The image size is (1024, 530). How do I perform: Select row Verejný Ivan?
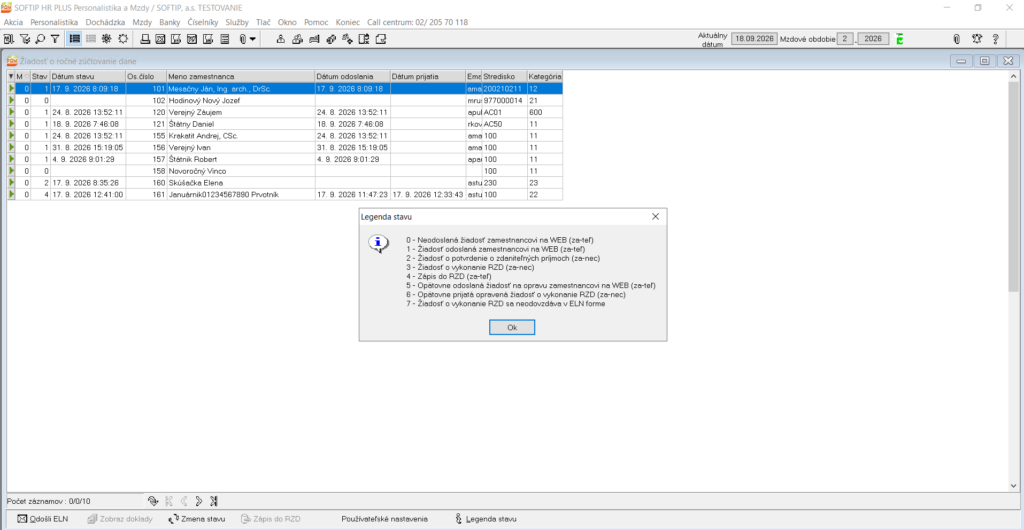tap(284, 148)
